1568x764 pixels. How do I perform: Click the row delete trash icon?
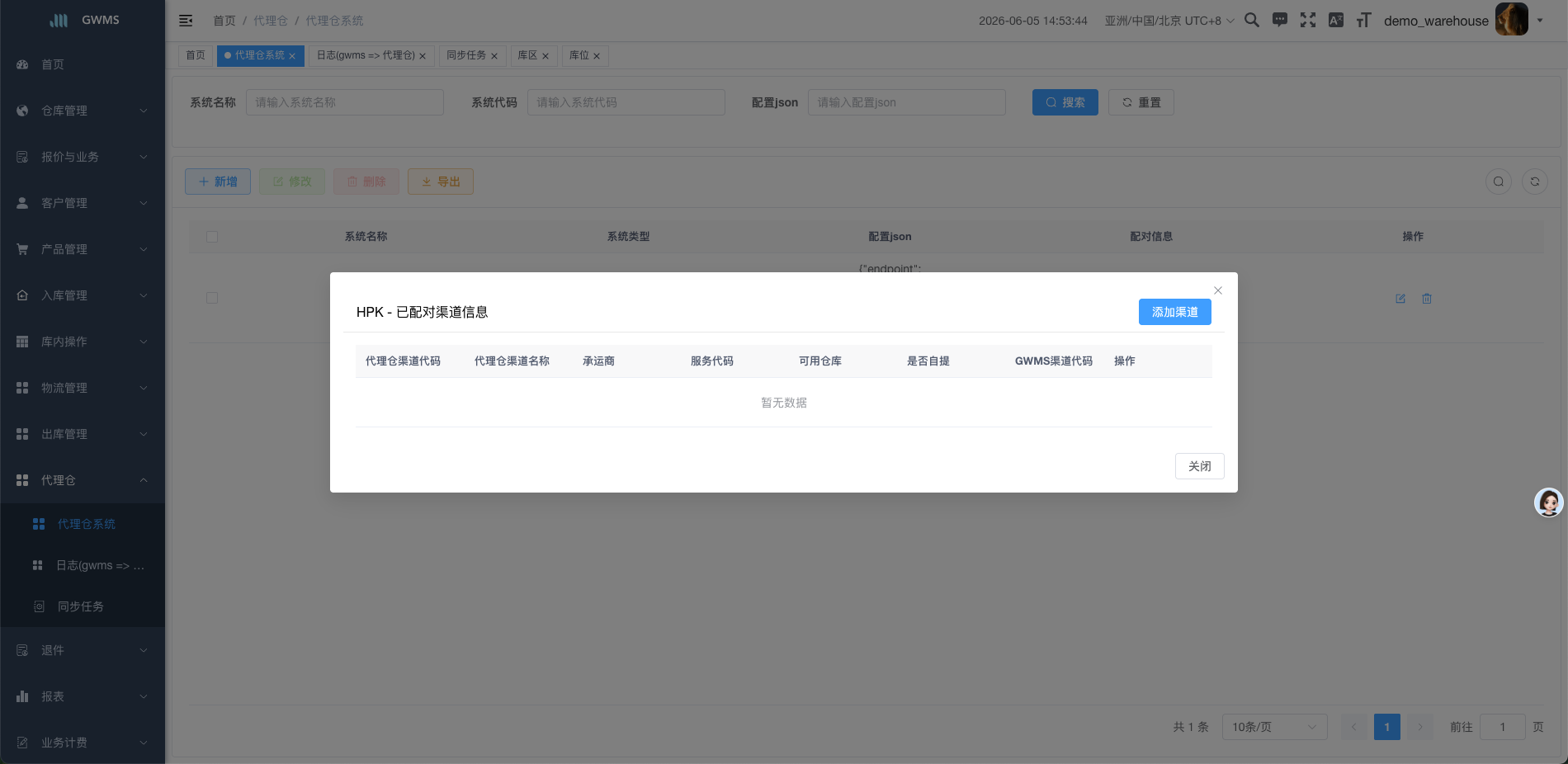[1427, 299]
